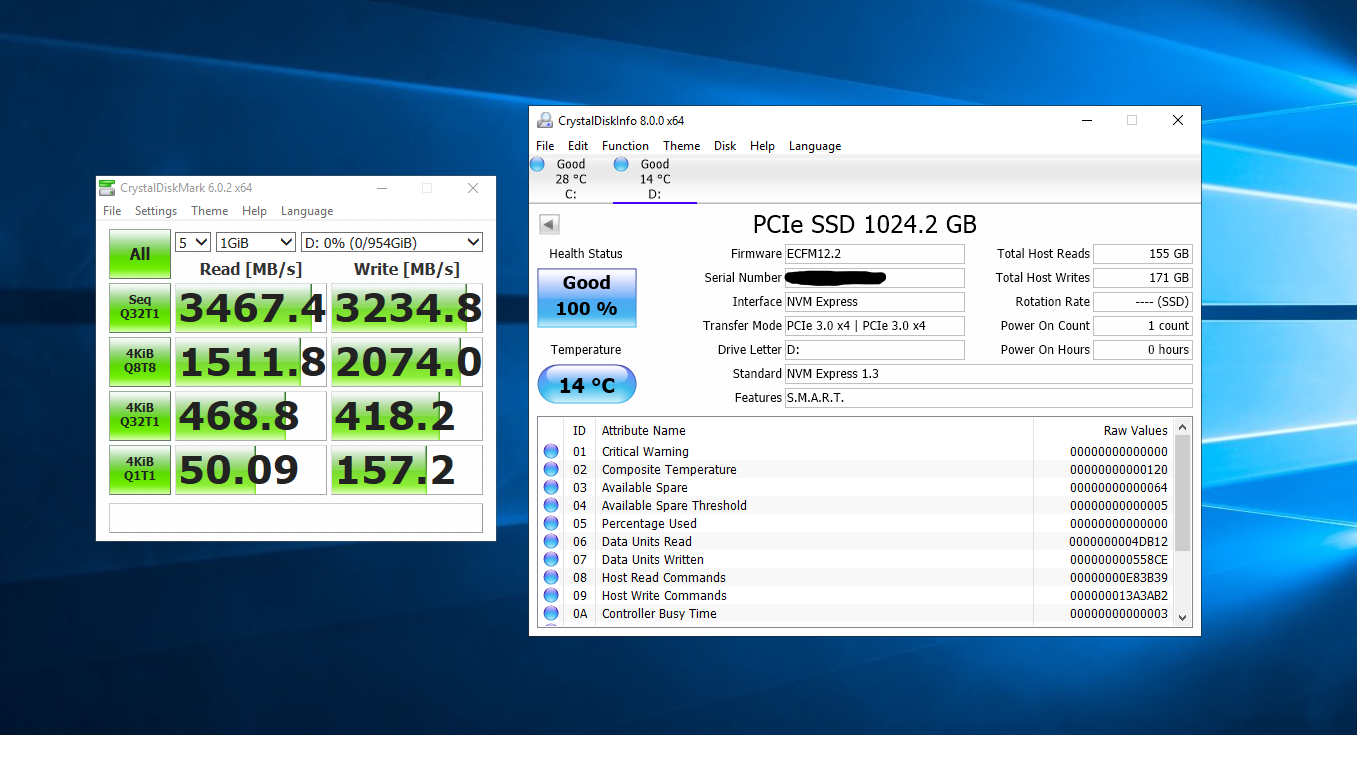Click the Composite Temperature status orb
The image size is (1357, 764).
pos(551,470)
